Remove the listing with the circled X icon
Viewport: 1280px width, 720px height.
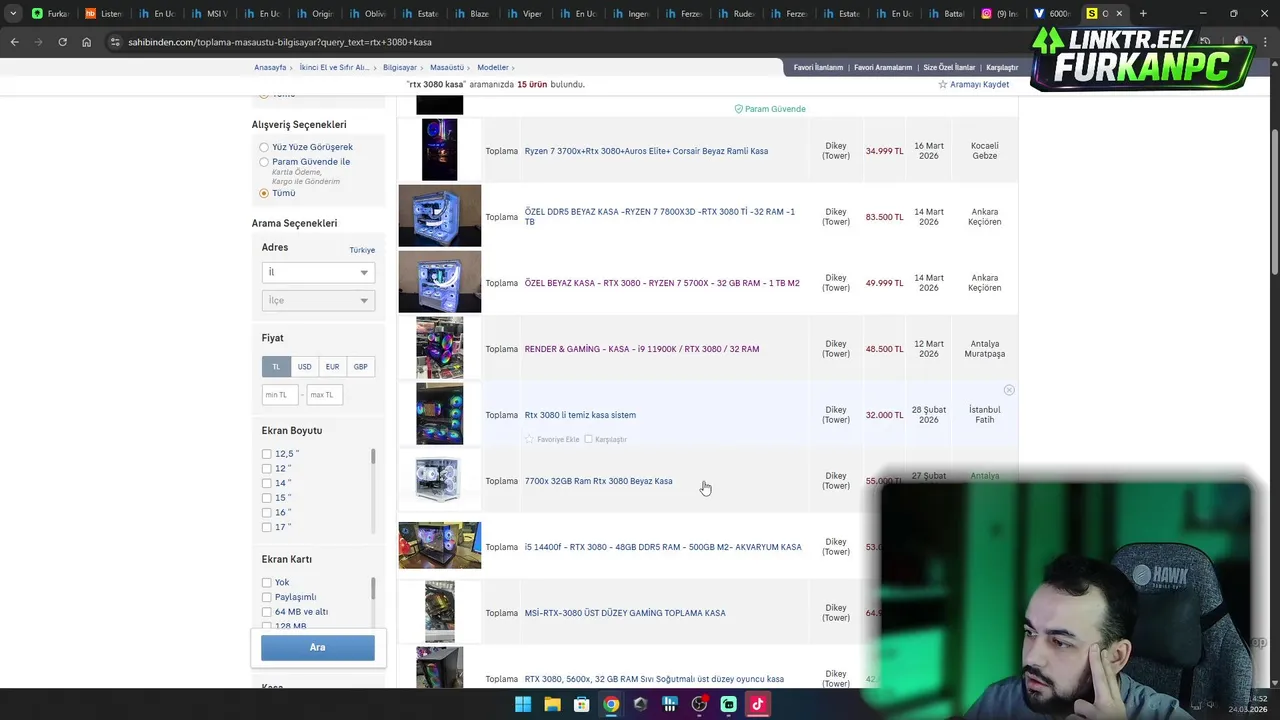click(1009, 390)
